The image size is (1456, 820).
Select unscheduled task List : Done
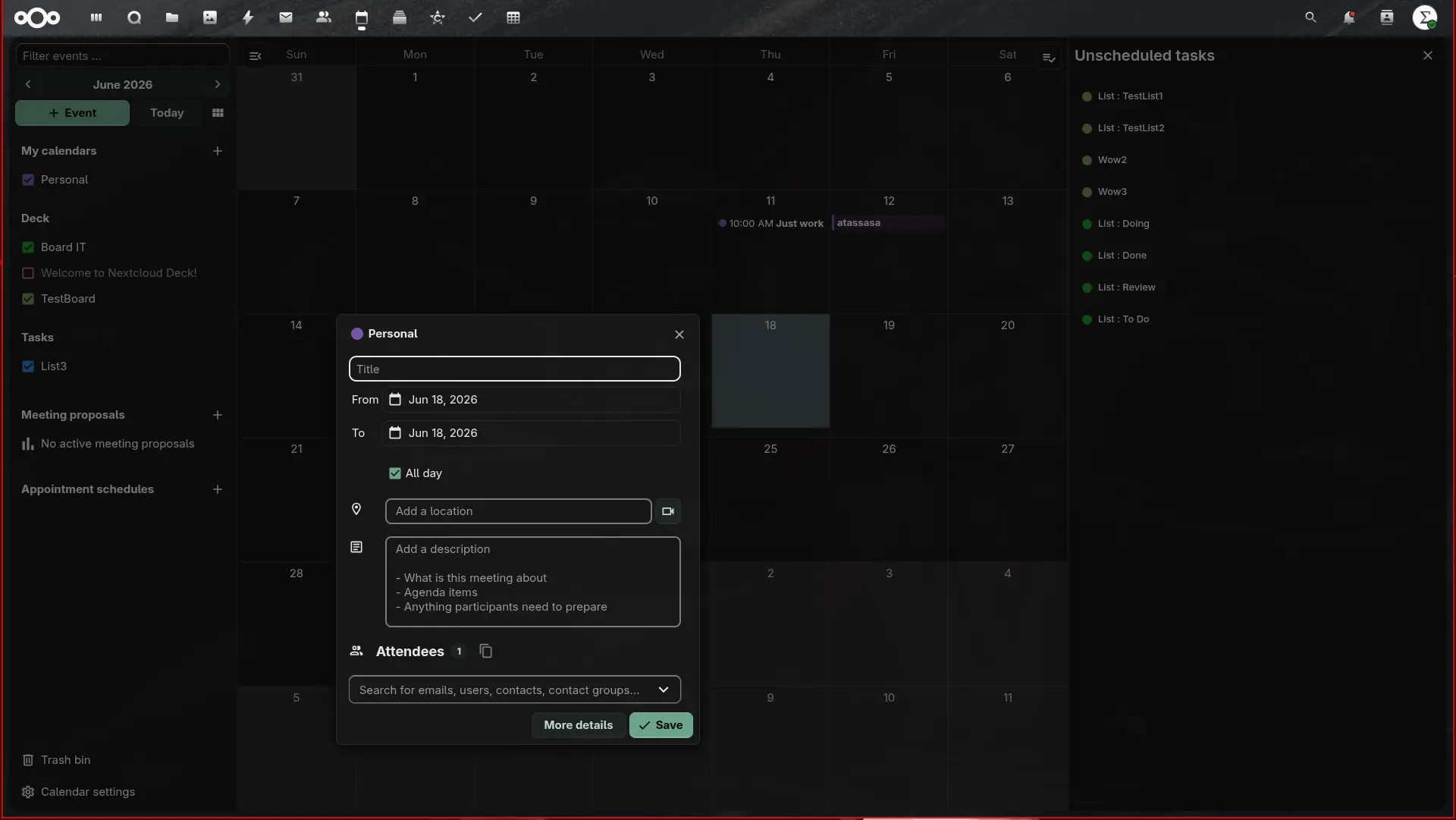click(1122, 256)
